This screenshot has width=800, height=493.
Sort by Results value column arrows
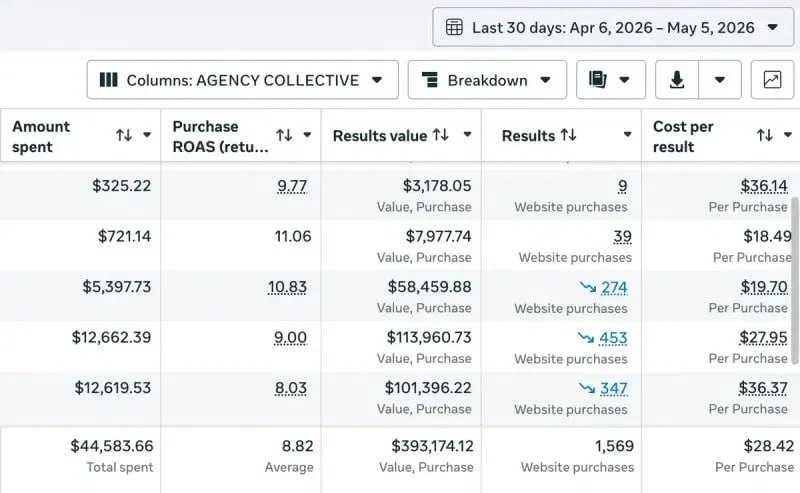tap(441, 135)
